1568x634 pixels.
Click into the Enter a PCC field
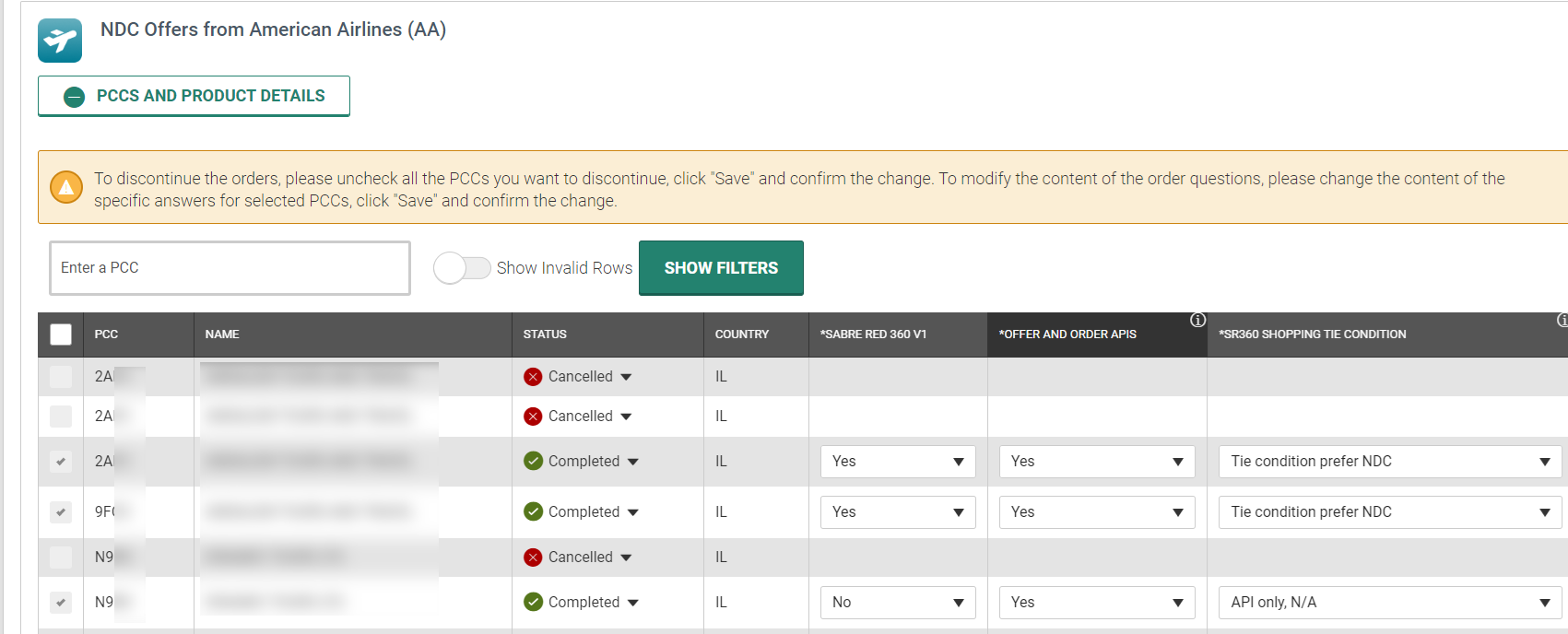point(230,268)
